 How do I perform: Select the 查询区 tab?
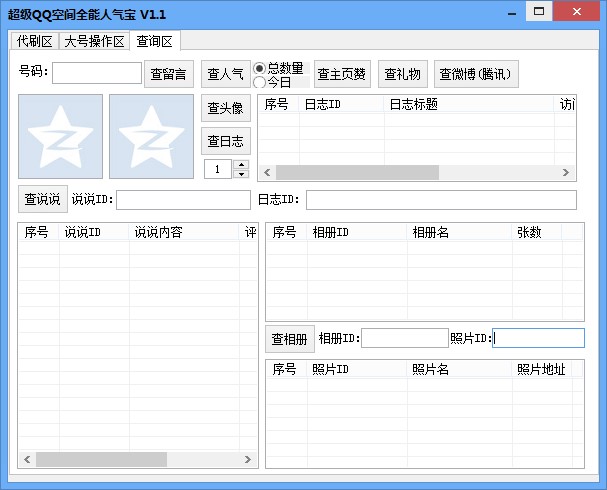coord(155,41)
